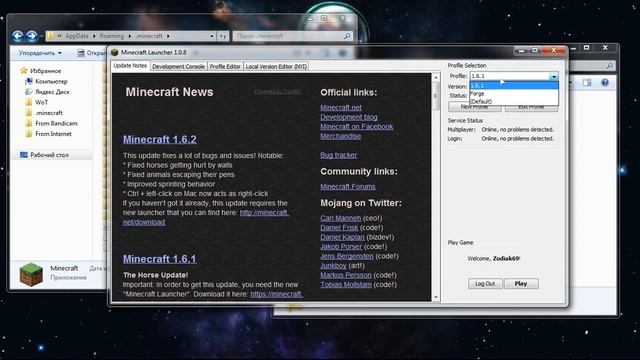Click the Play button
Image resolution: width=640 pixels, height=360 pixels.
[x=521, y=284]
